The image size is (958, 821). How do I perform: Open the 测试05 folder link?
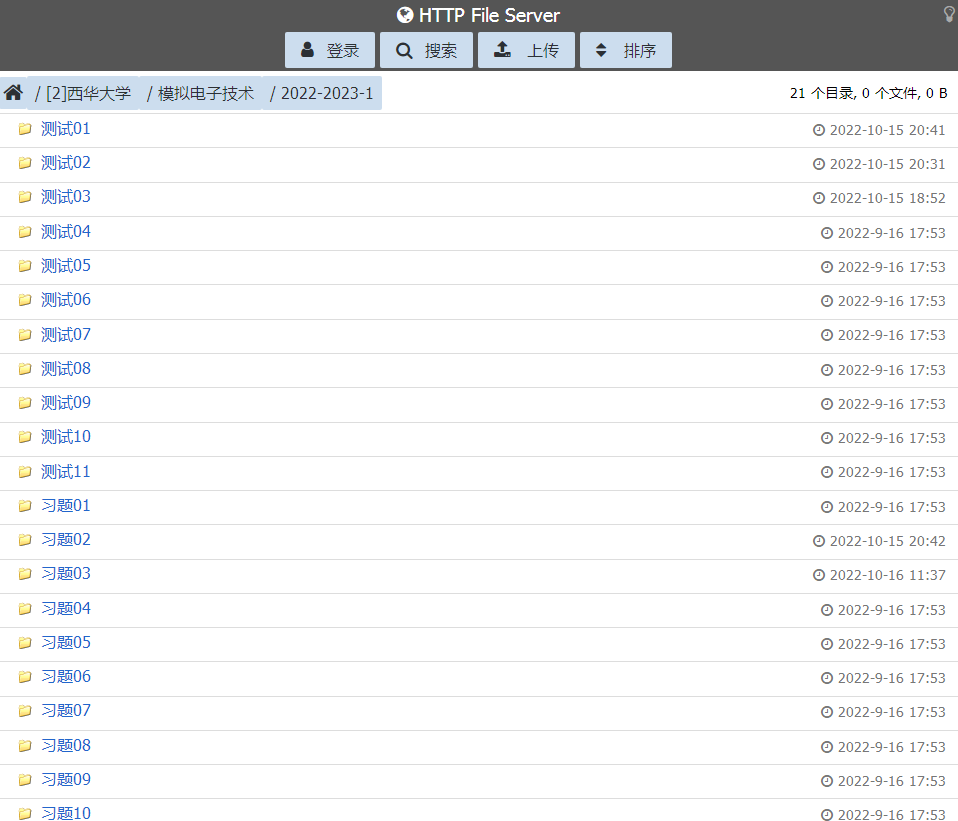(65, 266)
